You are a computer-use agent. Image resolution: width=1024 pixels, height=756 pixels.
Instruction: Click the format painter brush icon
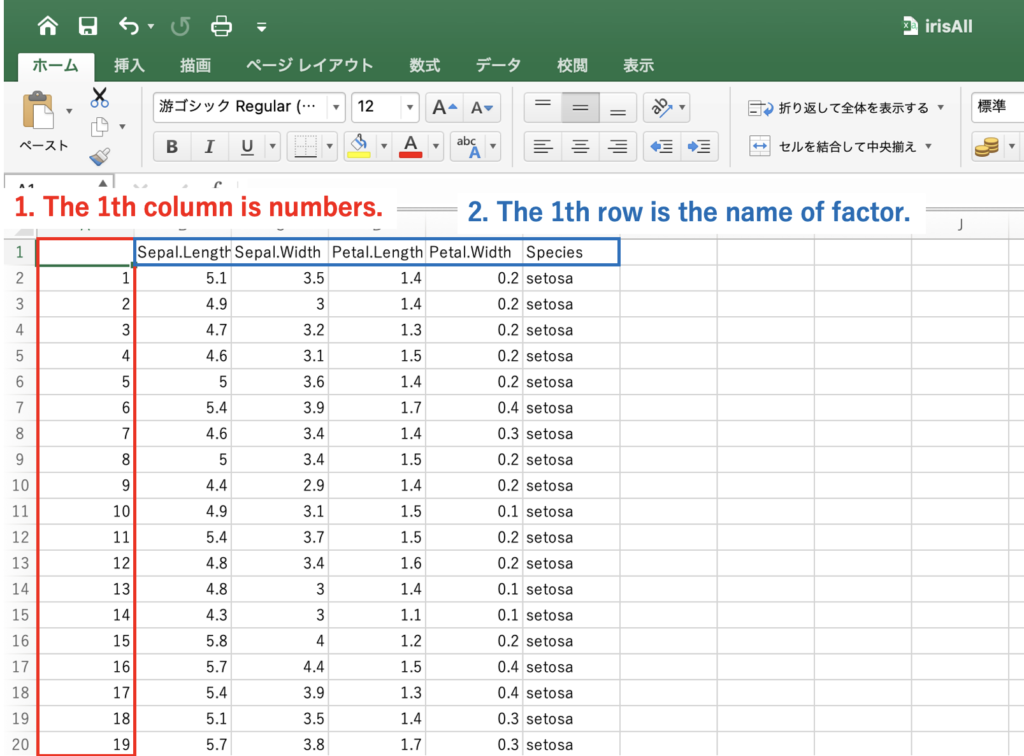tap(100, 156)
